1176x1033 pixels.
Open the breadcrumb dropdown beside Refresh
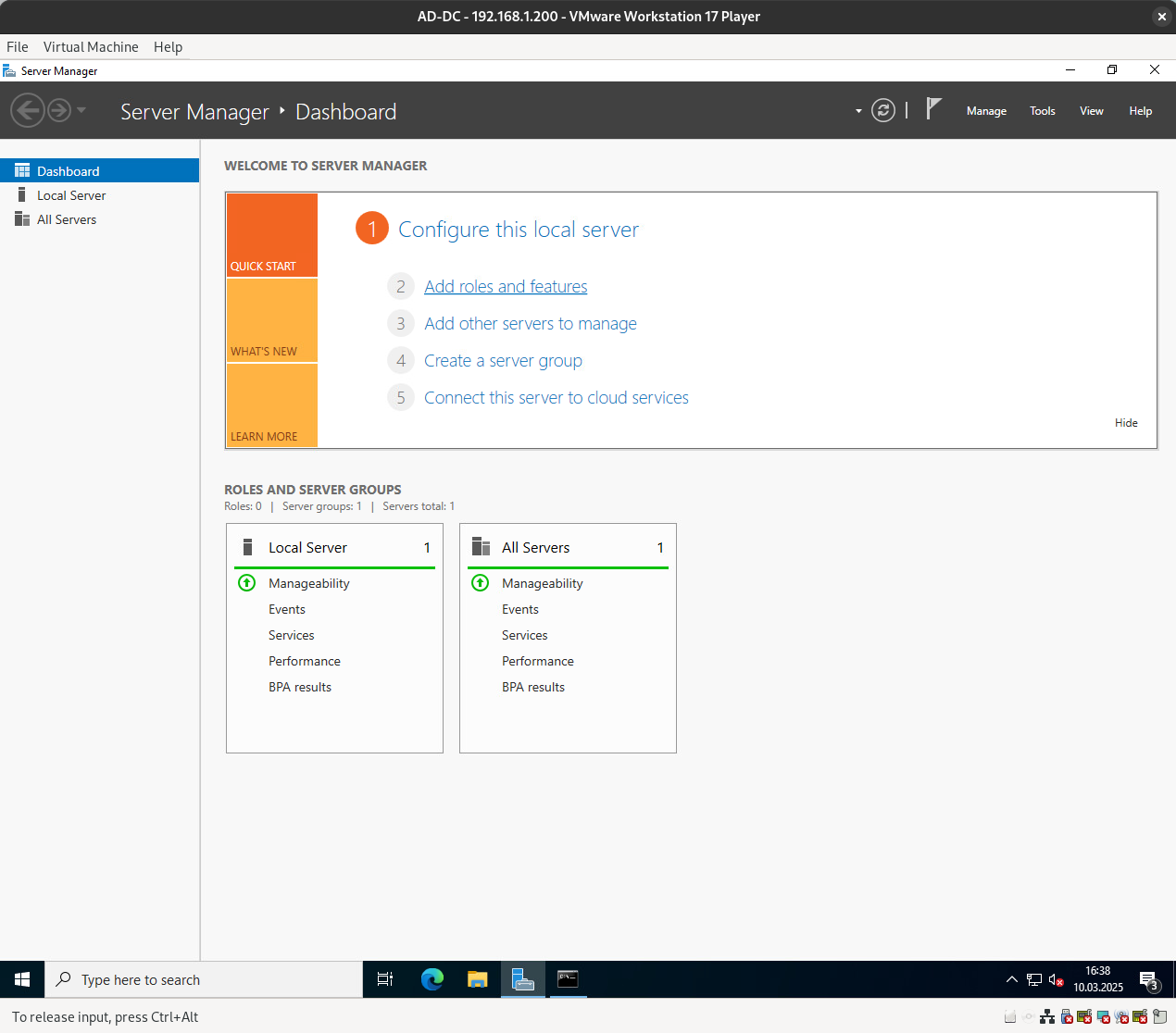click(858, 111)
